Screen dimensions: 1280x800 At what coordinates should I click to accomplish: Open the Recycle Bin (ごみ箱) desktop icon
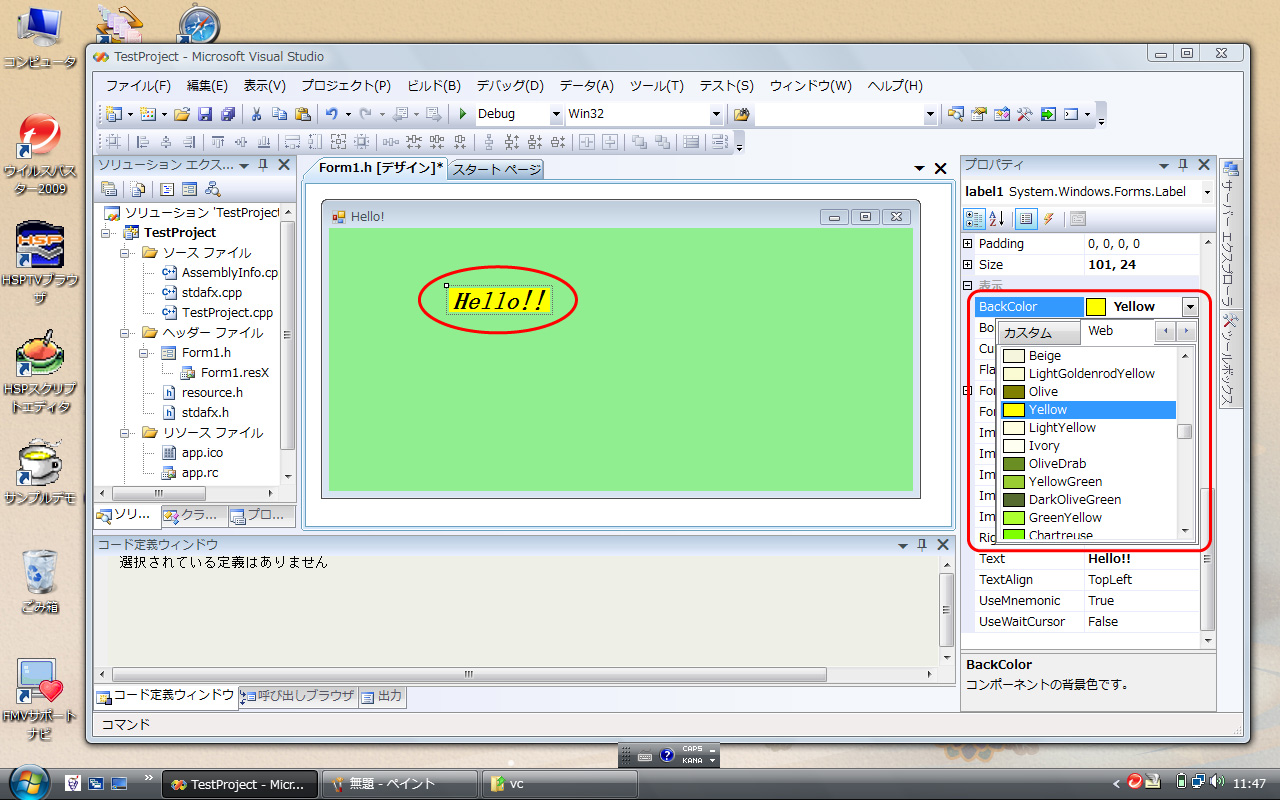point(40,579)
